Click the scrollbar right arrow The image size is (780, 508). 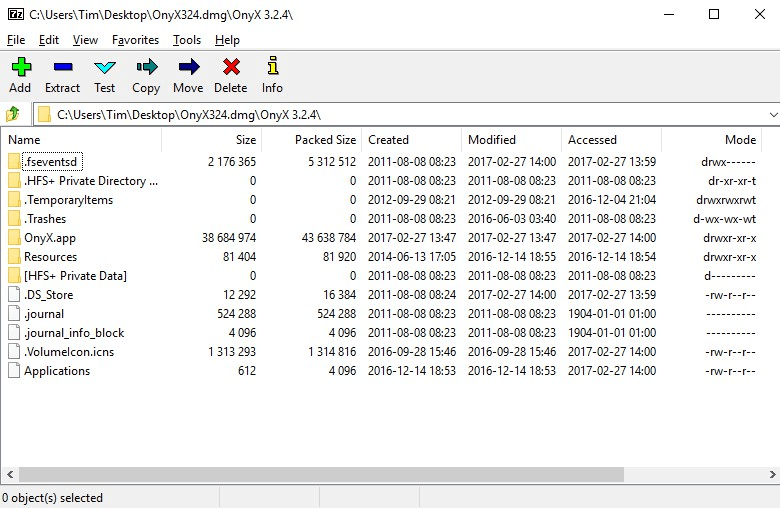point(773,474)
